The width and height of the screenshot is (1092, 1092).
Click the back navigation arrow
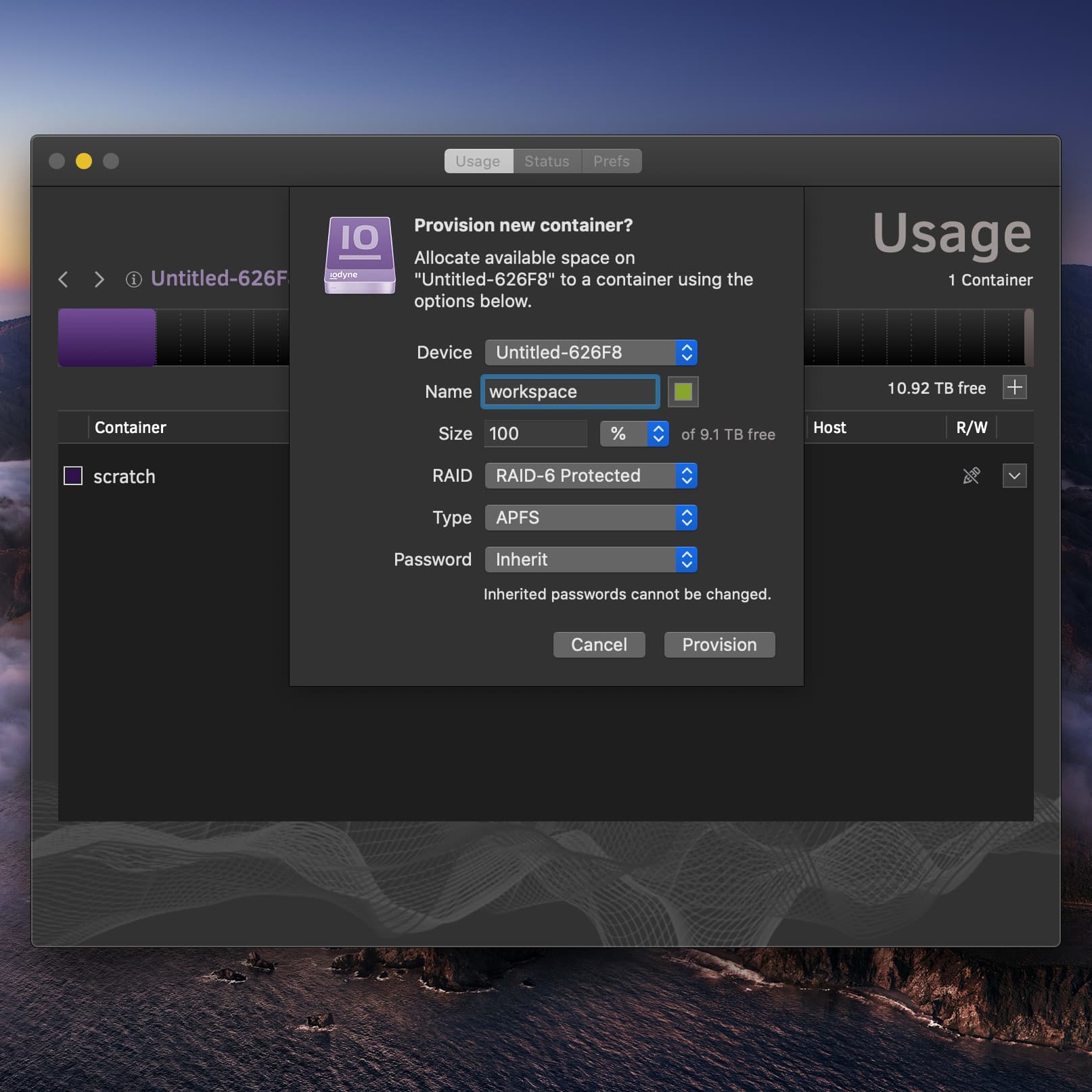click(64, 279)
